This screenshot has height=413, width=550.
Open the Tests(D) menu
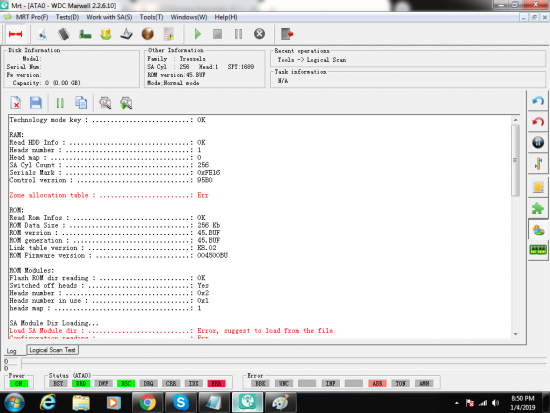67,17
